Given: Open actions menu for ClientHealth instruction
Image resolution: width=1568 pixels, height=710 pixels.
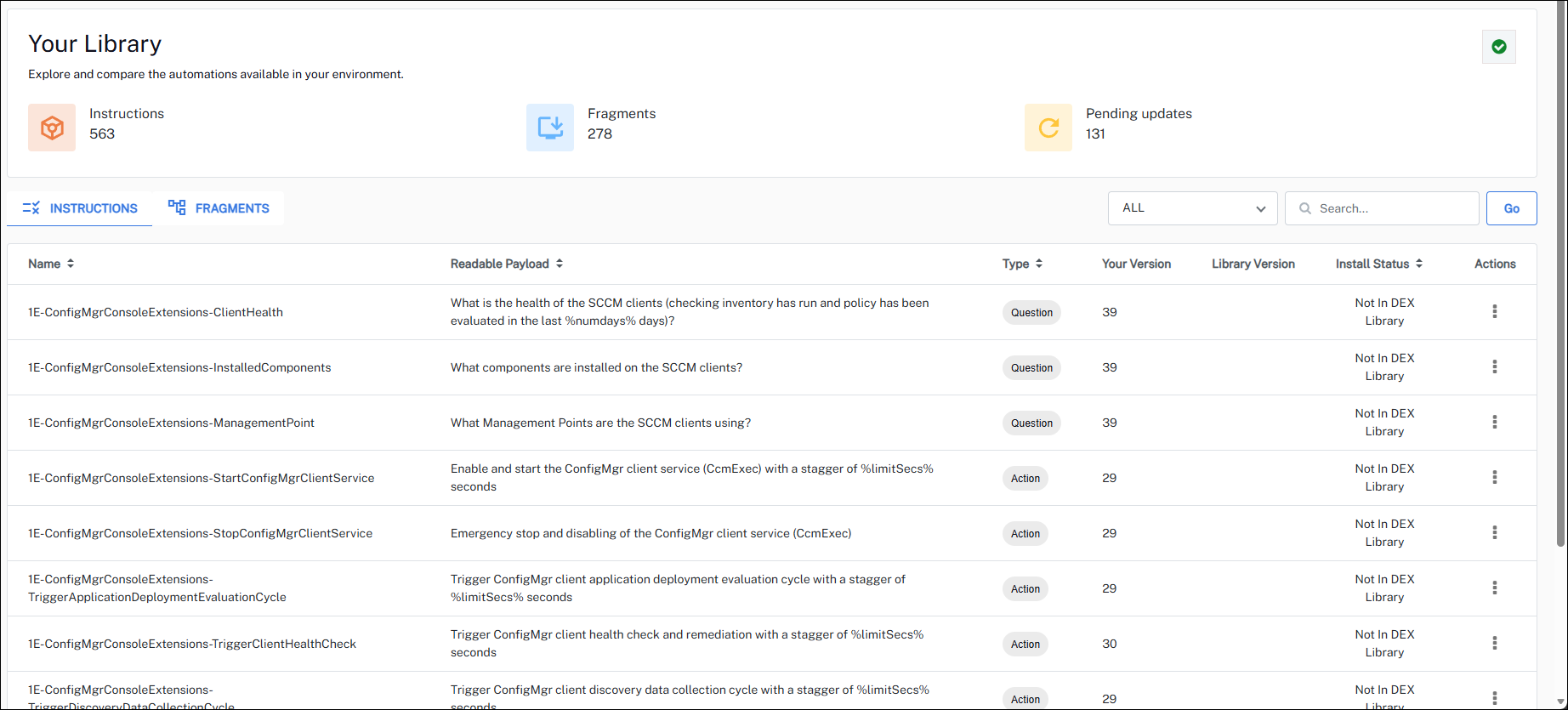Looking at the screenshot, I should pos(1494,312).
